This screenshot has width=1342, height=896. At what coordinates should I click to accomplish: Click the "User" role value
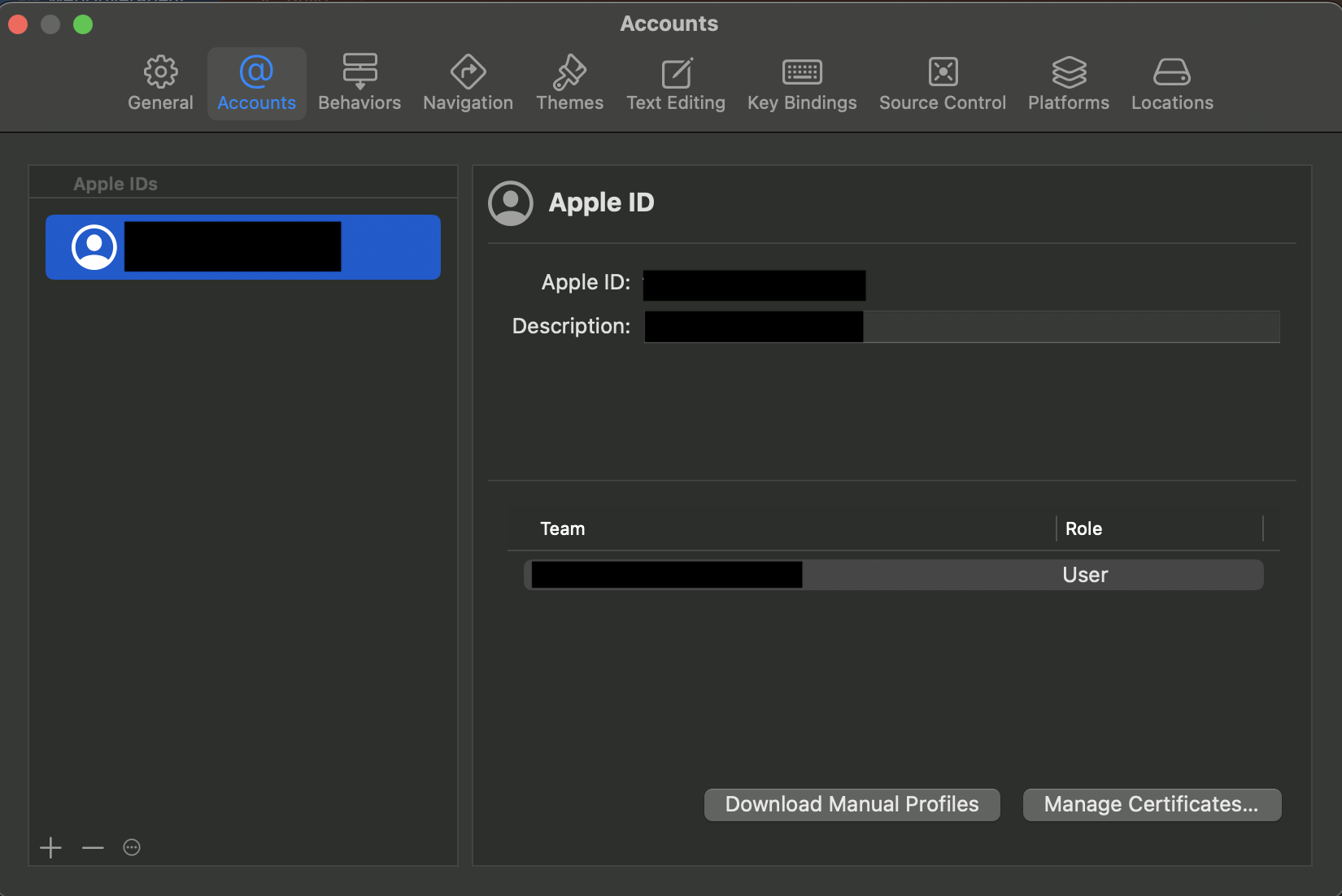(1085, 575)
